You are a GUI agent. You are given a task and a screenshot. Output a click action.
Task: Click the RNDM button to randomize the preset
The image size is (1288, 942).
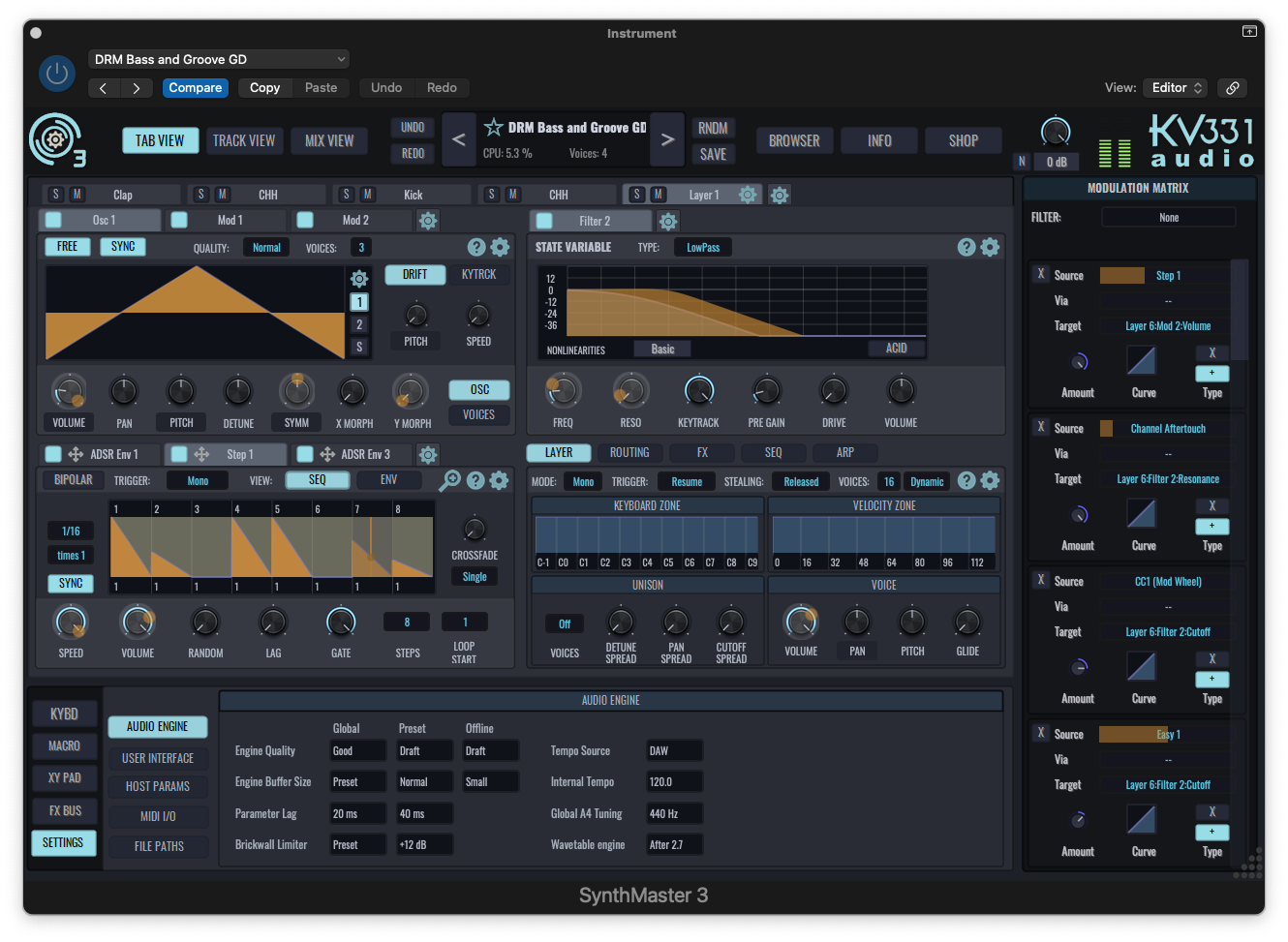click(713, 127)
